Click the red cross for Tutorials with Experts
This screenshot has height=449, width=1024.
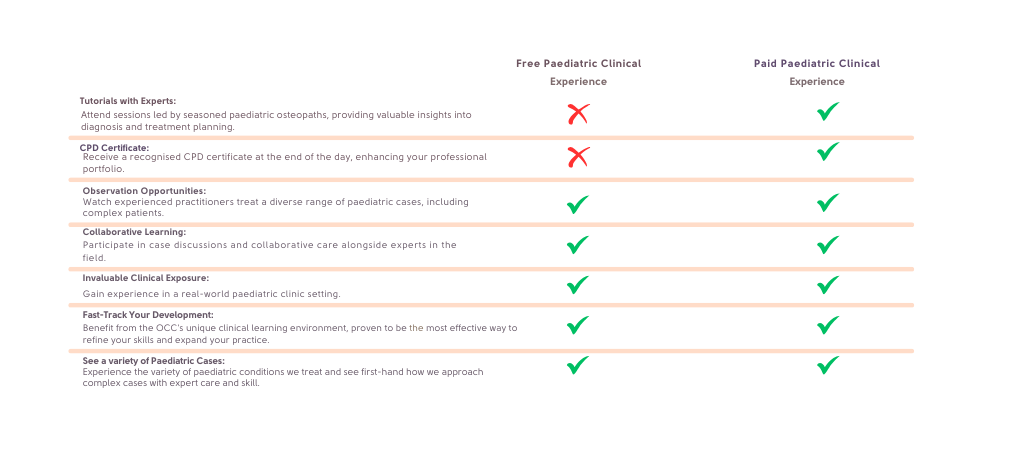click(x=578, y=114)
